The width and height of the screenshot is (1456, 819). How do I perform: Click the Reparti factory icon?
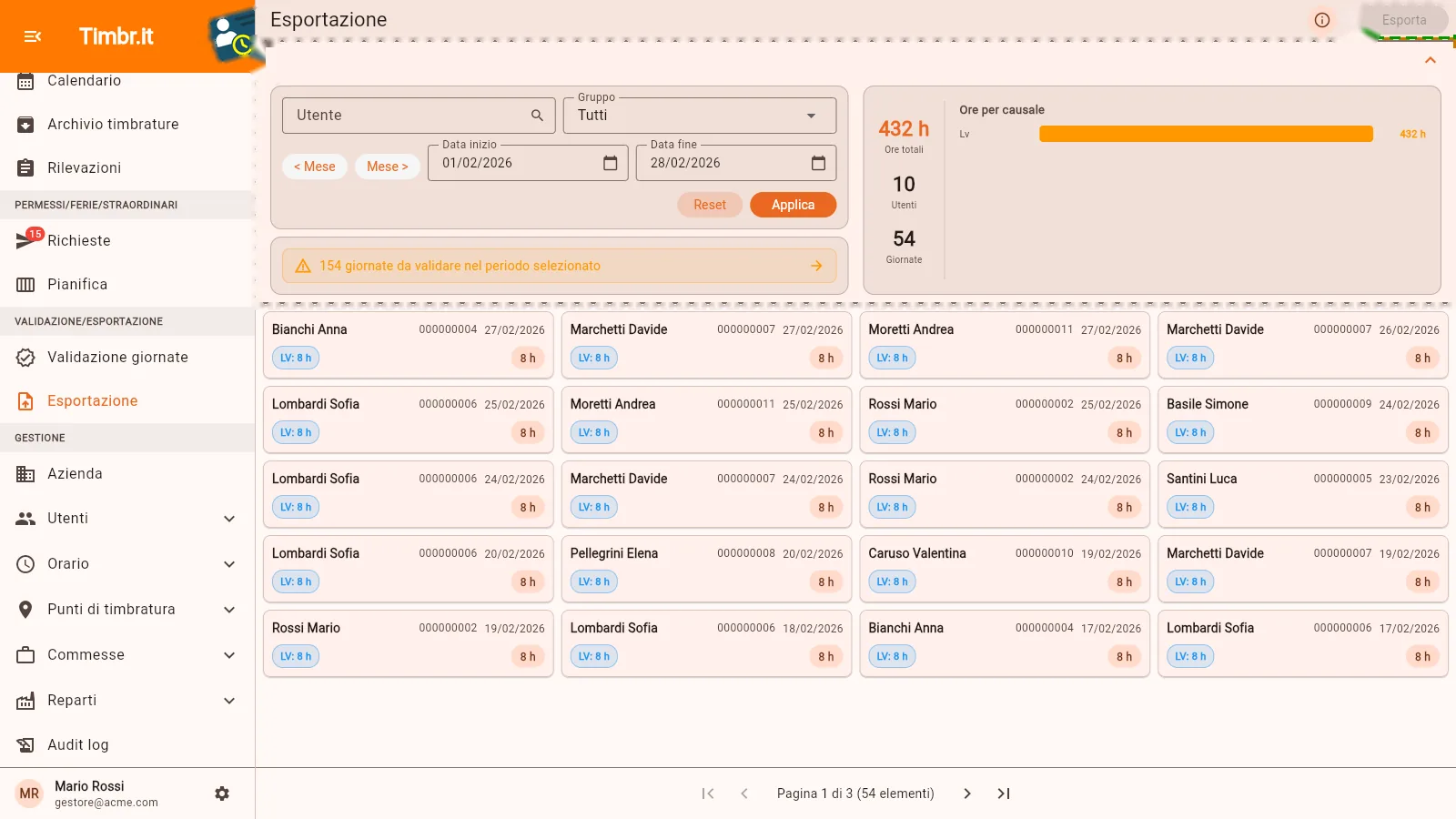coord(25,701)
